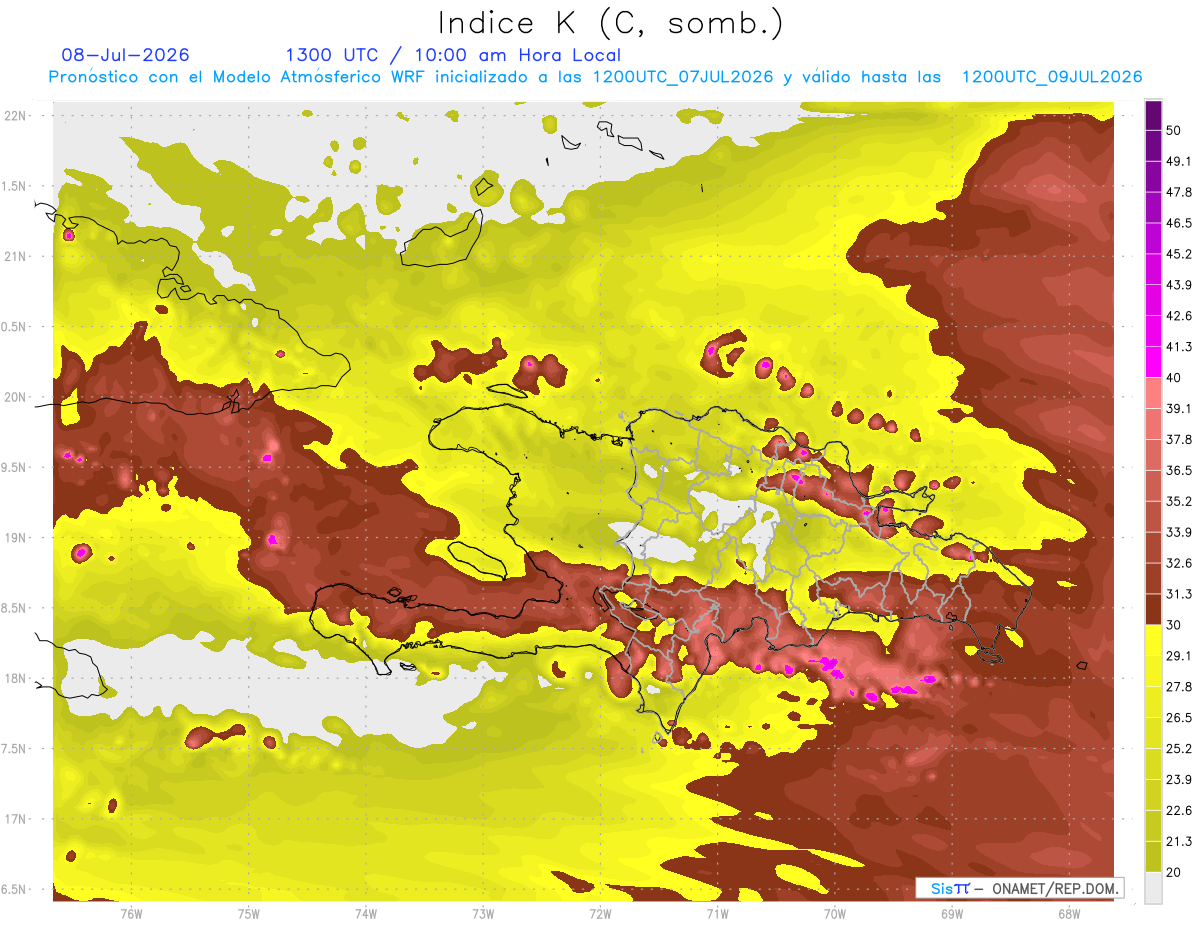This screenshot has height=927, width=1200.
Task: Click the '19N' latitude label
Action: (17, 537)
